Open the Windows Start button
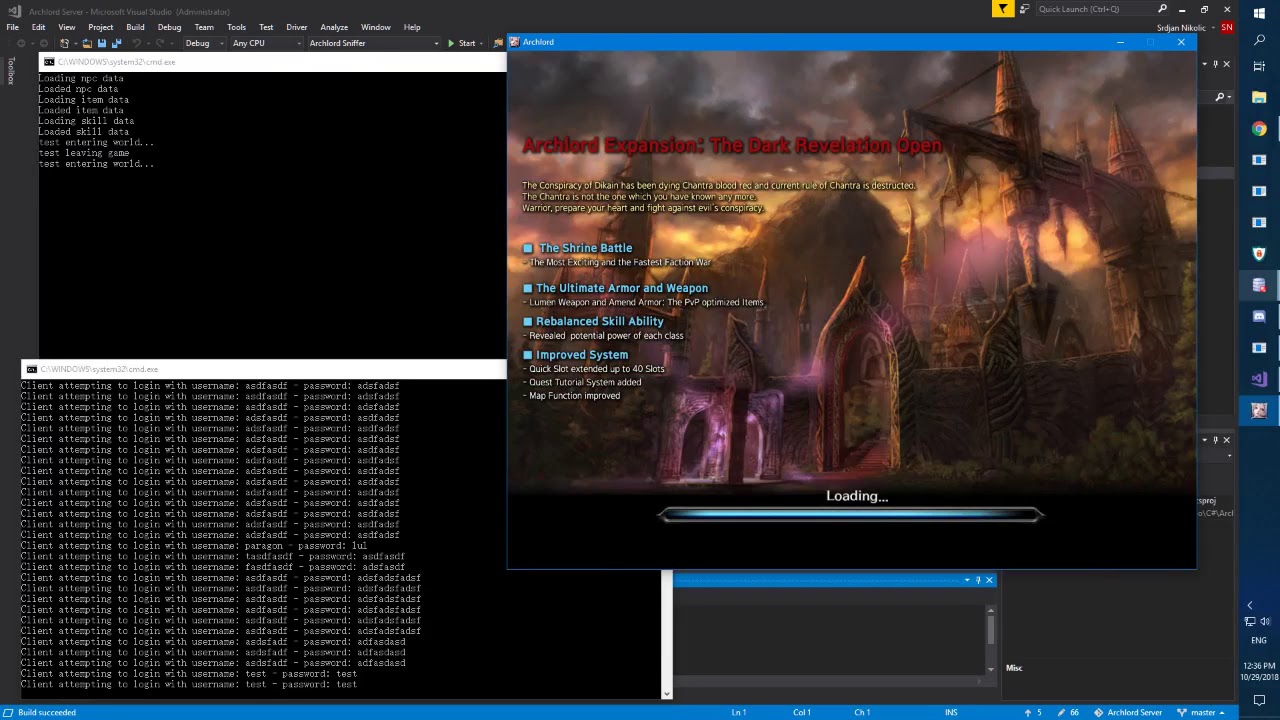 (1259, 12)
